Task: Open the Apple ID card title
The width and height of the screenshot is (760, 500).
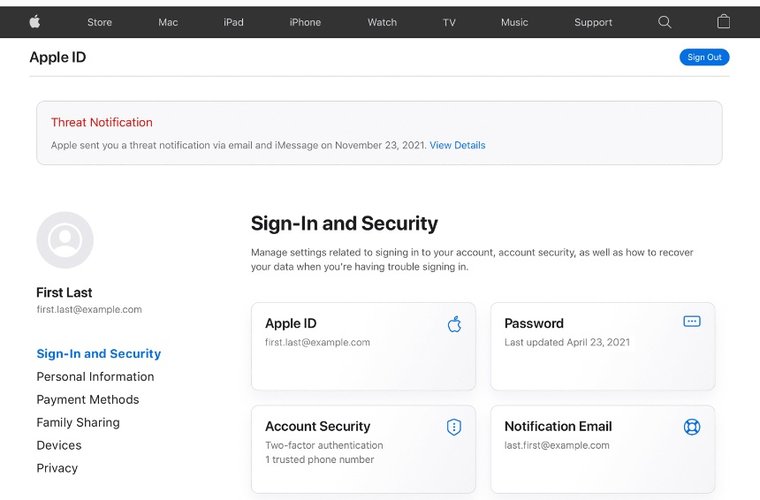Action: [290, 323]
